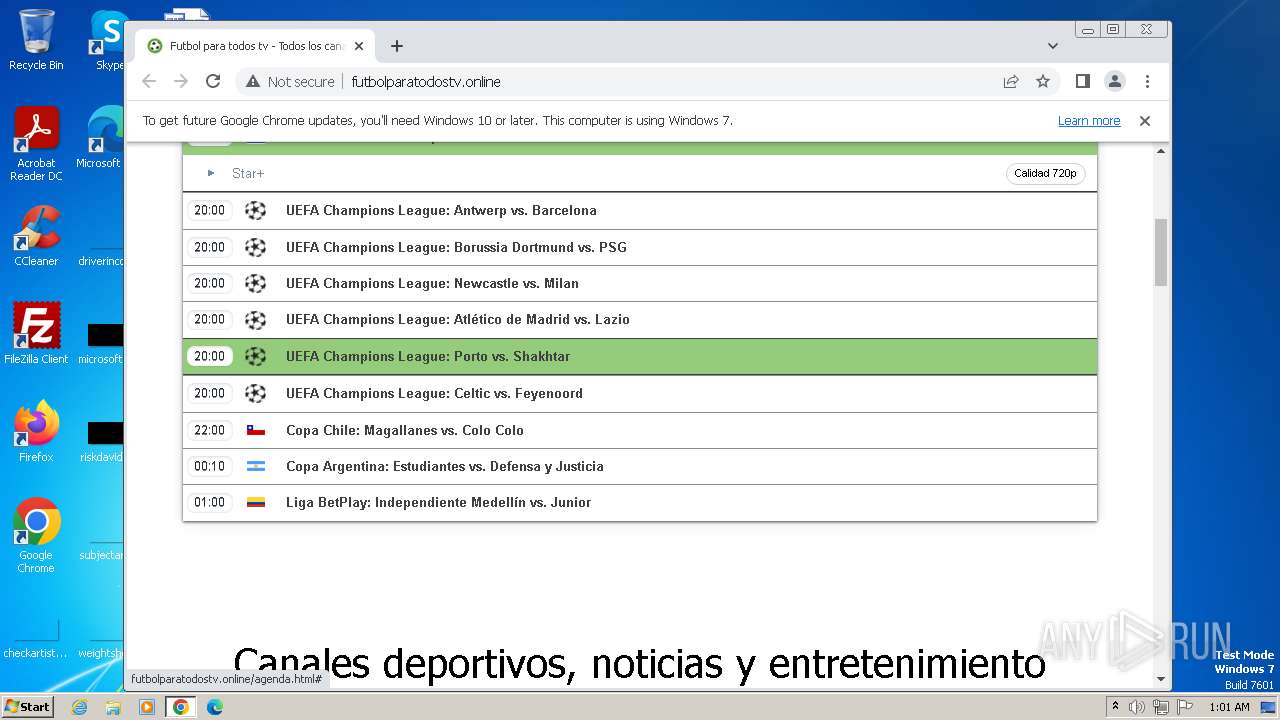Viewport: 1280px width, 720px height.
Task: Open Acrobat Reader DC desktop icon
Action: (x=36, y=144)
